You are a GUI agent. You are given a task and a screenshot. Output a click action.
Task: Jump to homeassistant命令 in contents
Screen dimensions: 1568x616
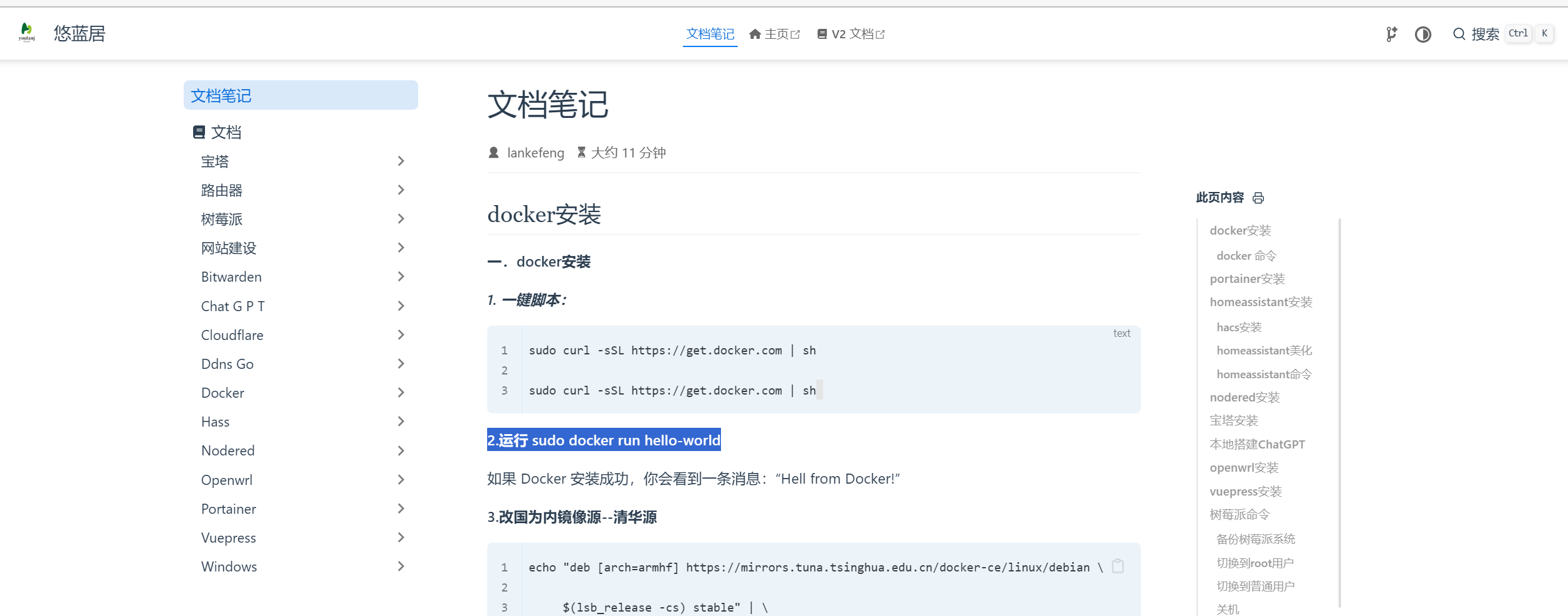point(1264,374)
